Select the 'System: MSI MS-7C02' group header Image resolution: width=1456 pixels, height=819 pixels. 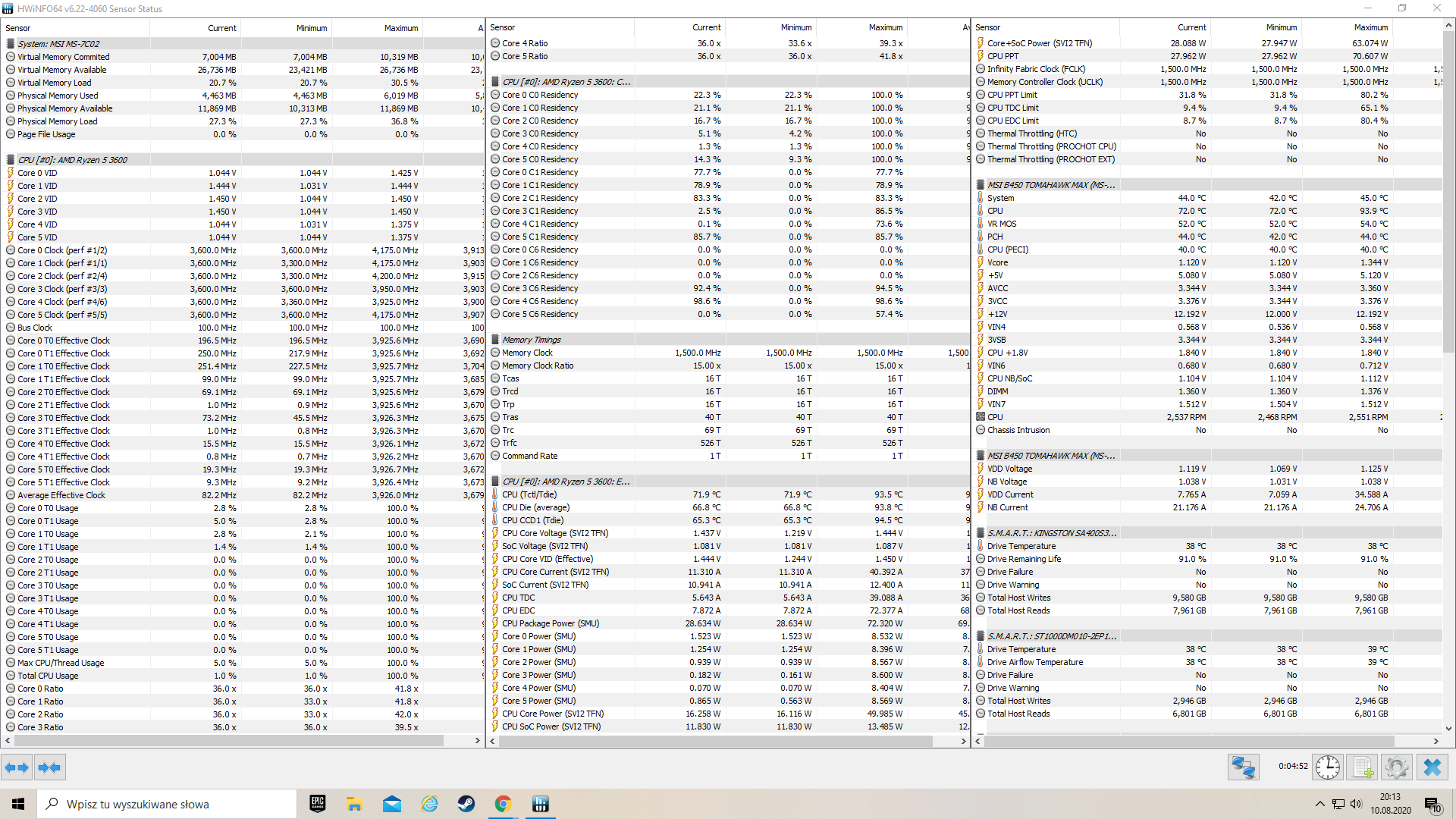click(x=242, y=44)
